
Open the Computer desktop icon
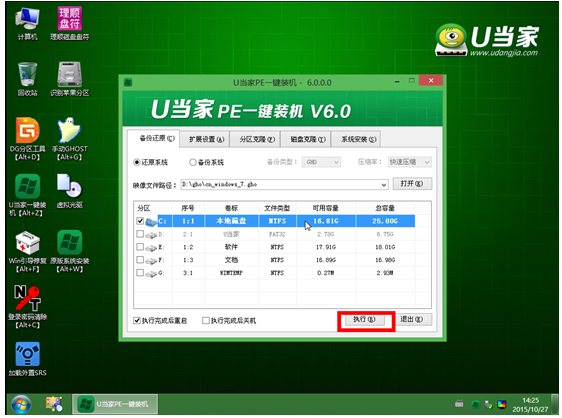click(28, 24)
